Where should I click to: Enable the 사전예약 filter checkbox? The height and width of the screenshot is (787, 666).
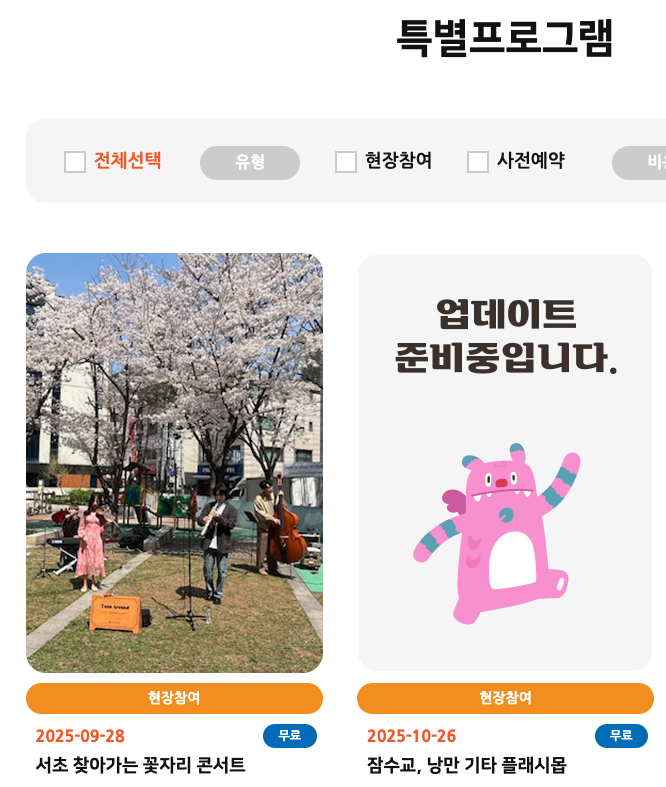(478, 162)
